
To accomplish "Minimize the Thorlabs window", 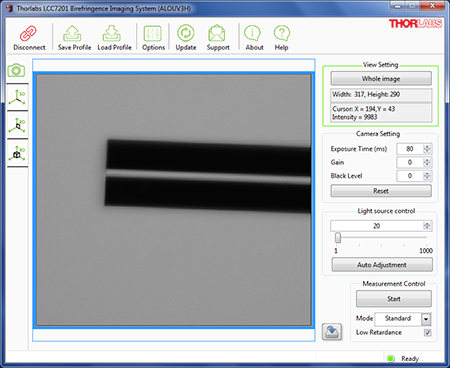I will click(x=397, y=6).
